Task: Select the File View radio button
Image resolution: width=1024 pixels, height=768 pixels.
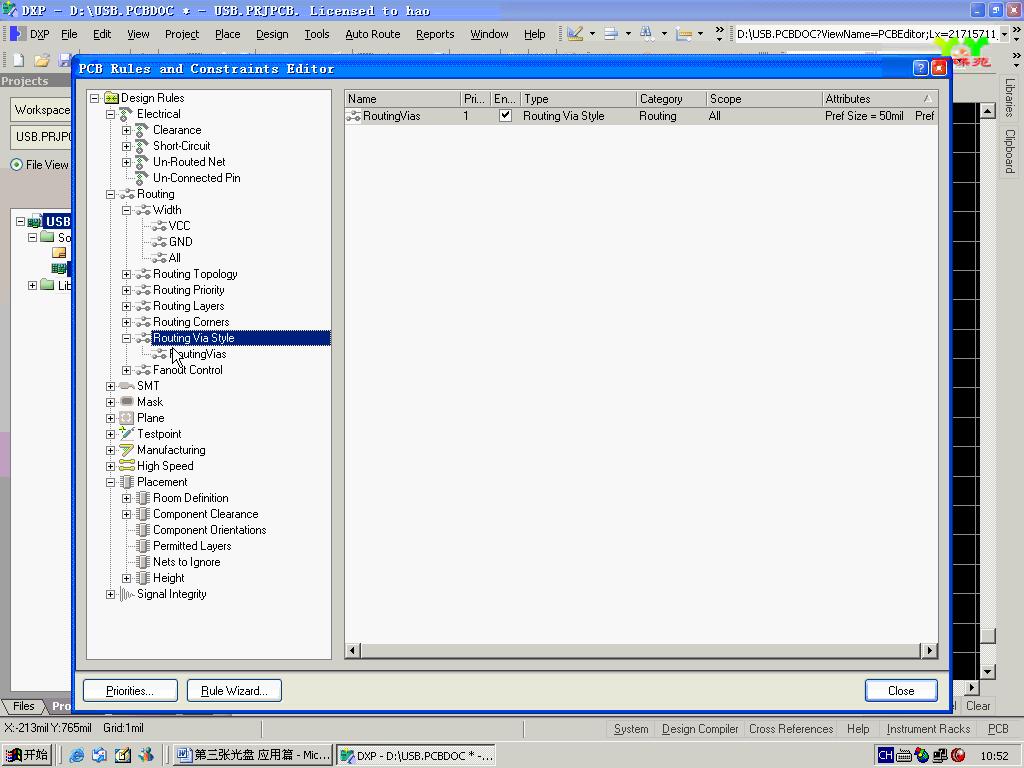Action: pyautogui.click(x=16, y=165)
